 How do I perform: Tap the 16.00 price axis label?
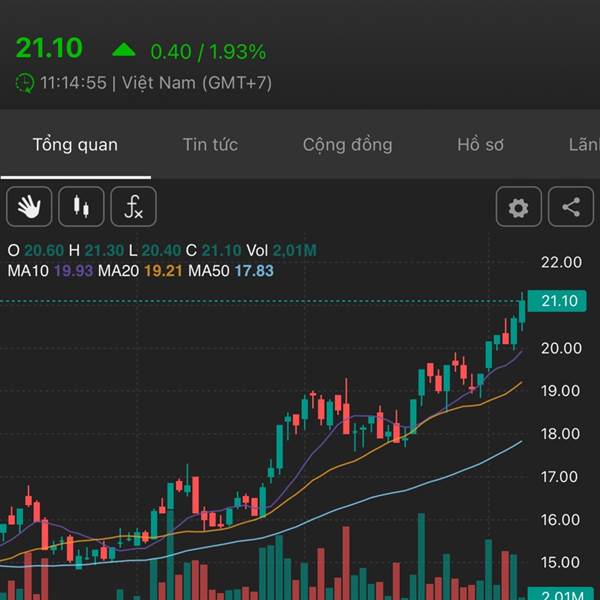click(560, 520)
